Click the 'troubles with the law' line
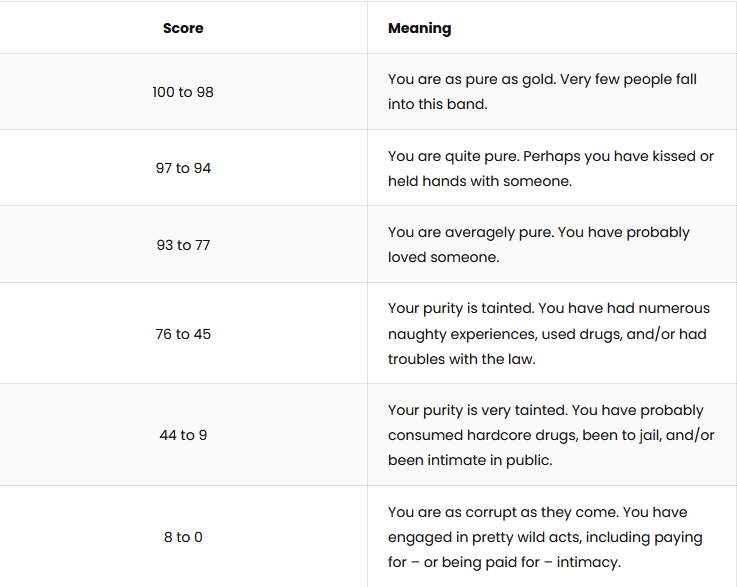 462,360
